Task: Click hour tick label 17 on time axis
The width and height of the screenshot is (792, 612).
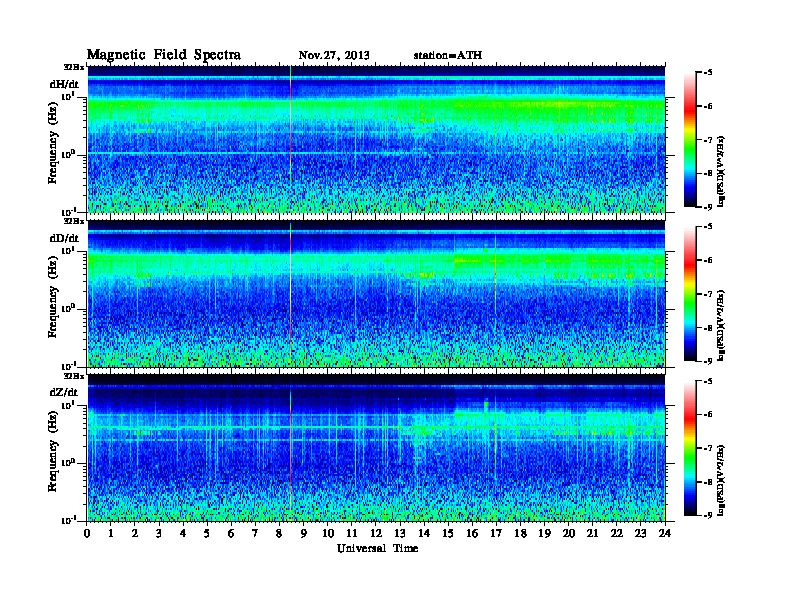Action: (x=496, y=533)
